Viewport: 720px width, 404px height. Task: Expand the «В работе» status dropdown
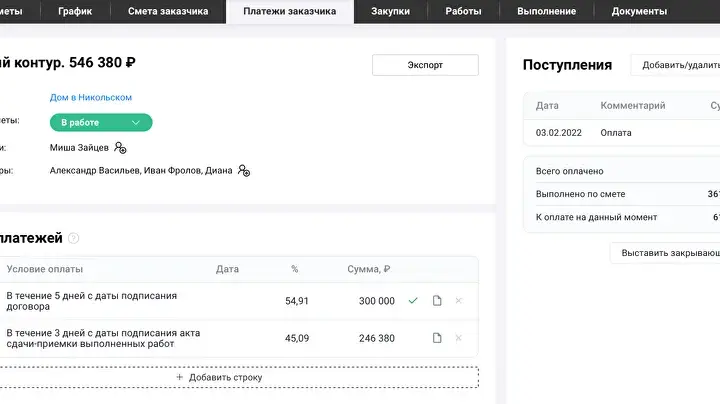[101, 123]
